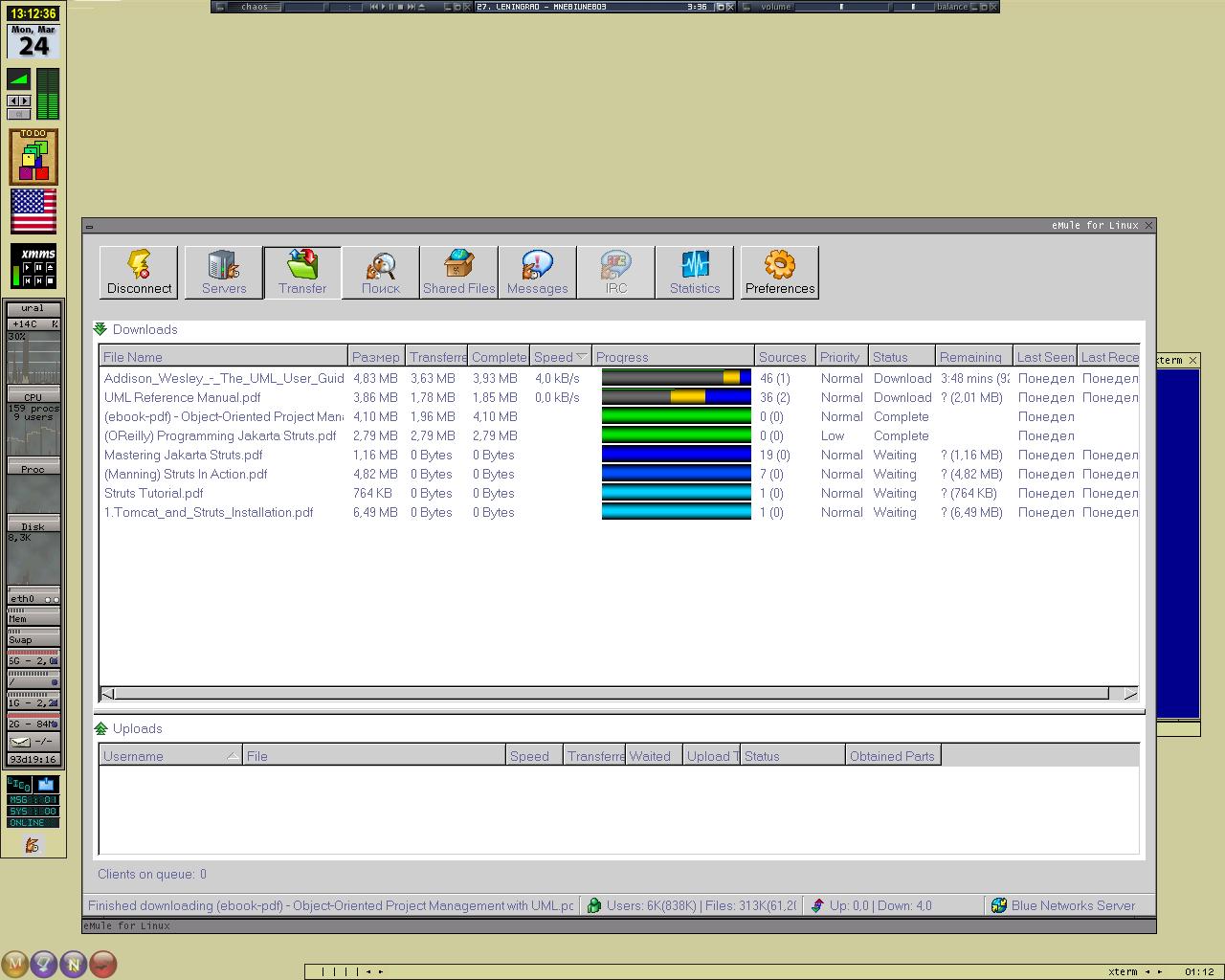This screenshot has height=980, width=1225.
Task: Select Object-Oriented Project Management ebook row
Action: click(619, 416)
